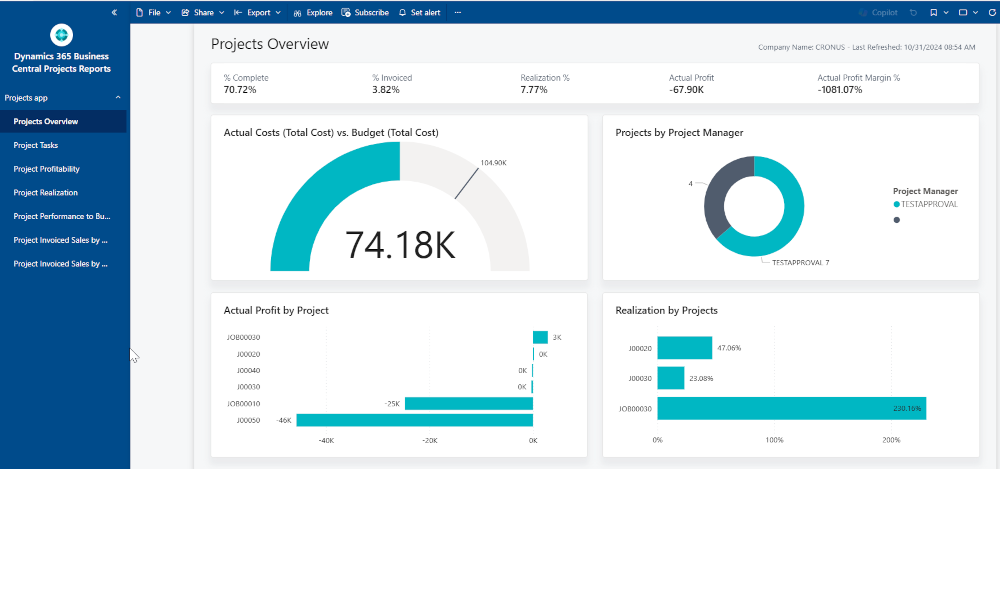1000x600 pixels.
Task: Open the View options dropdown
Action: (x=966, y=12)
